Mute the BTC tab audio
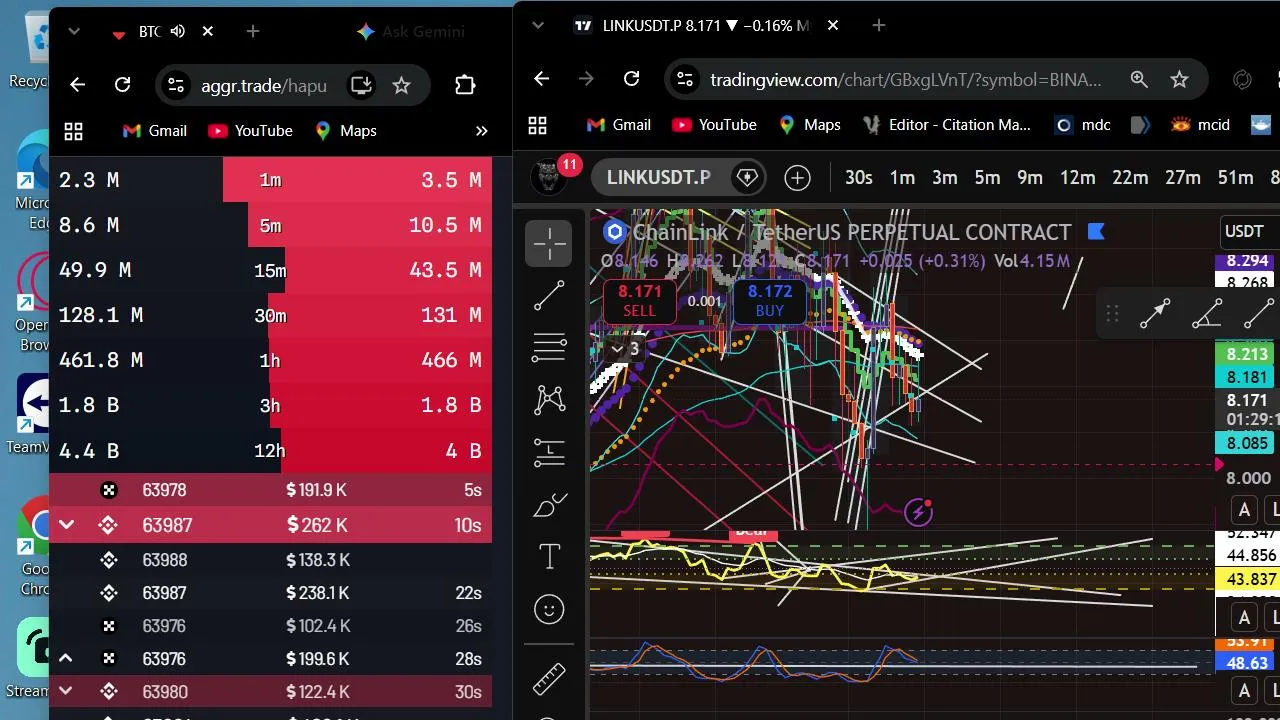Viewport: 1280px width, 720px height. [178, 32]
